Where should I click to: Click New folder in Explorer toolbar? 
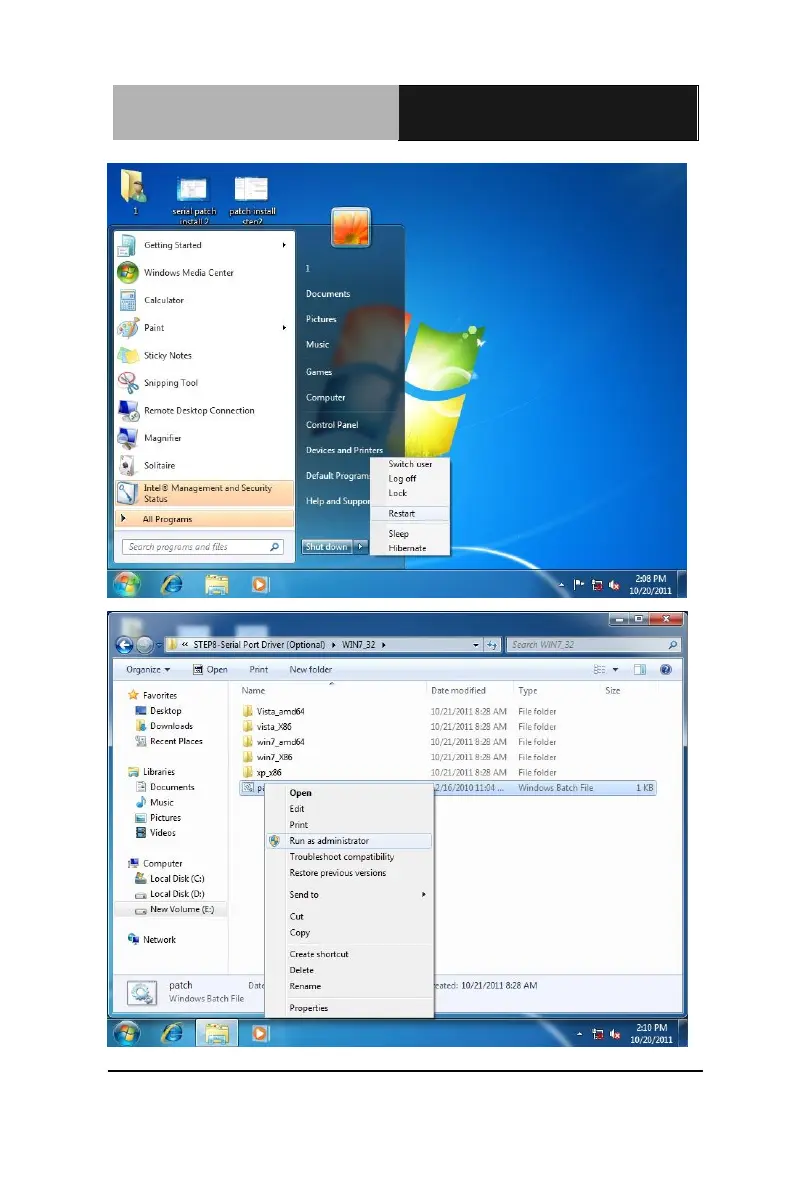click(310, 670)
